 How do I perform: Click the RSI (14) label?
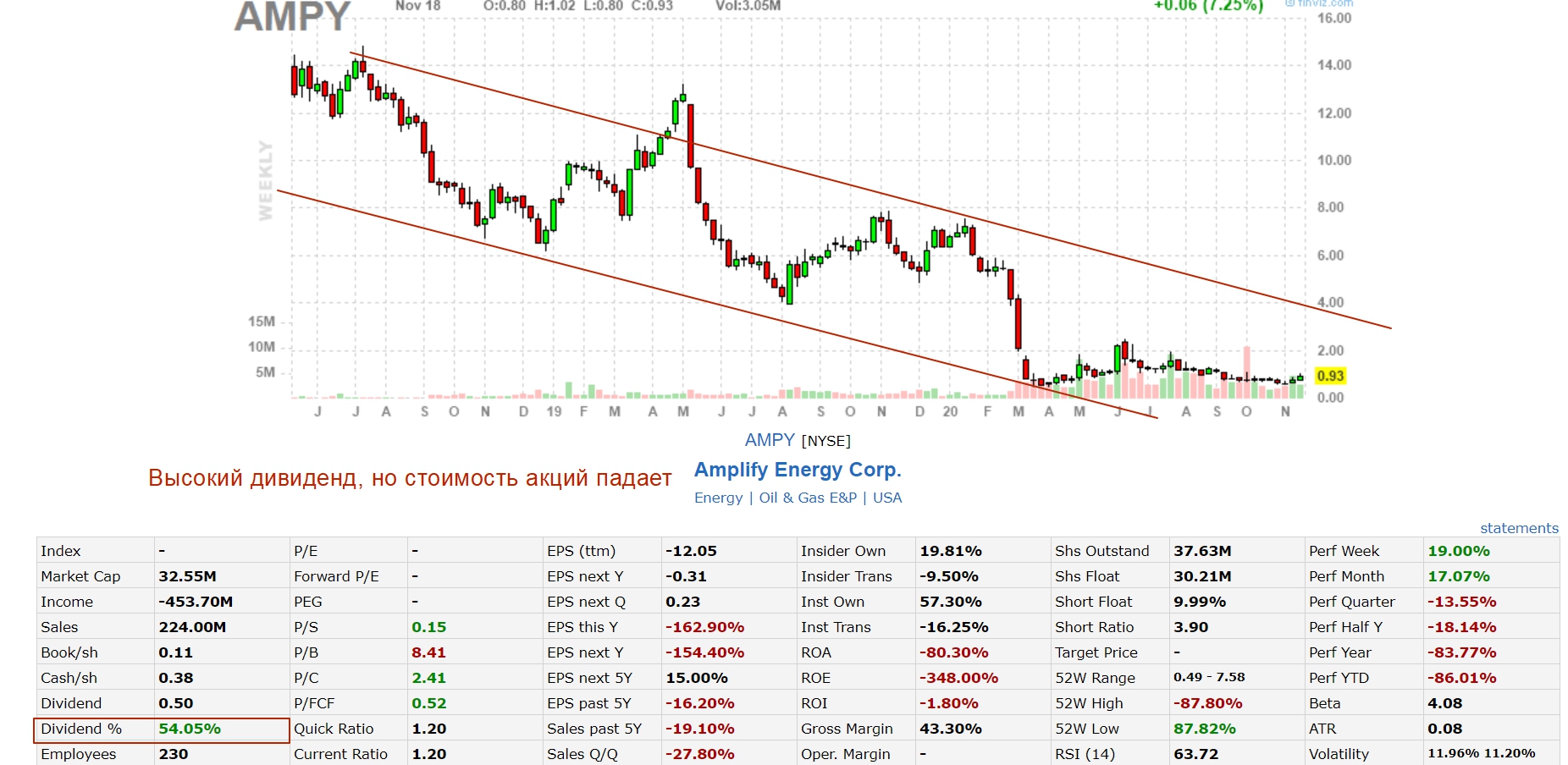click(1085, 754)
